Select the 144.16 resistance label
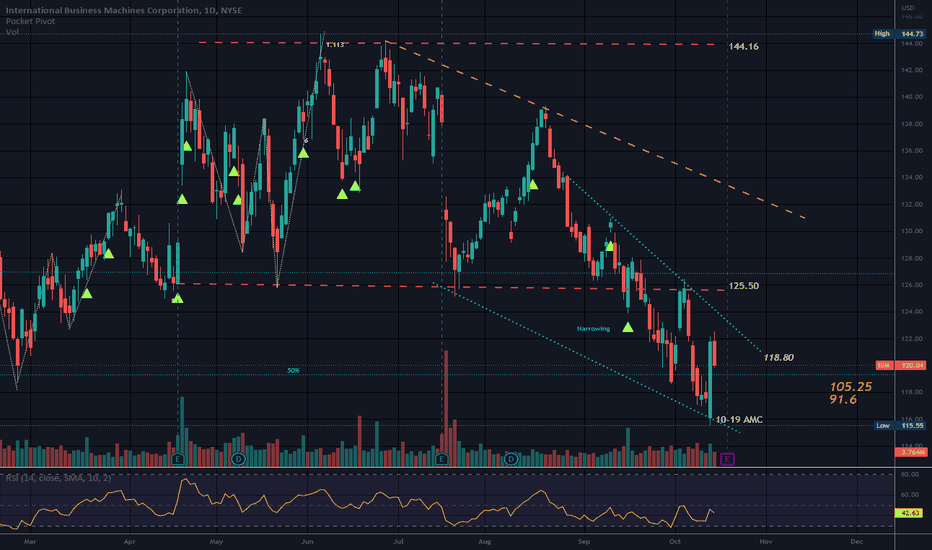The image size is (932, 550). click(x=743, y=46)
